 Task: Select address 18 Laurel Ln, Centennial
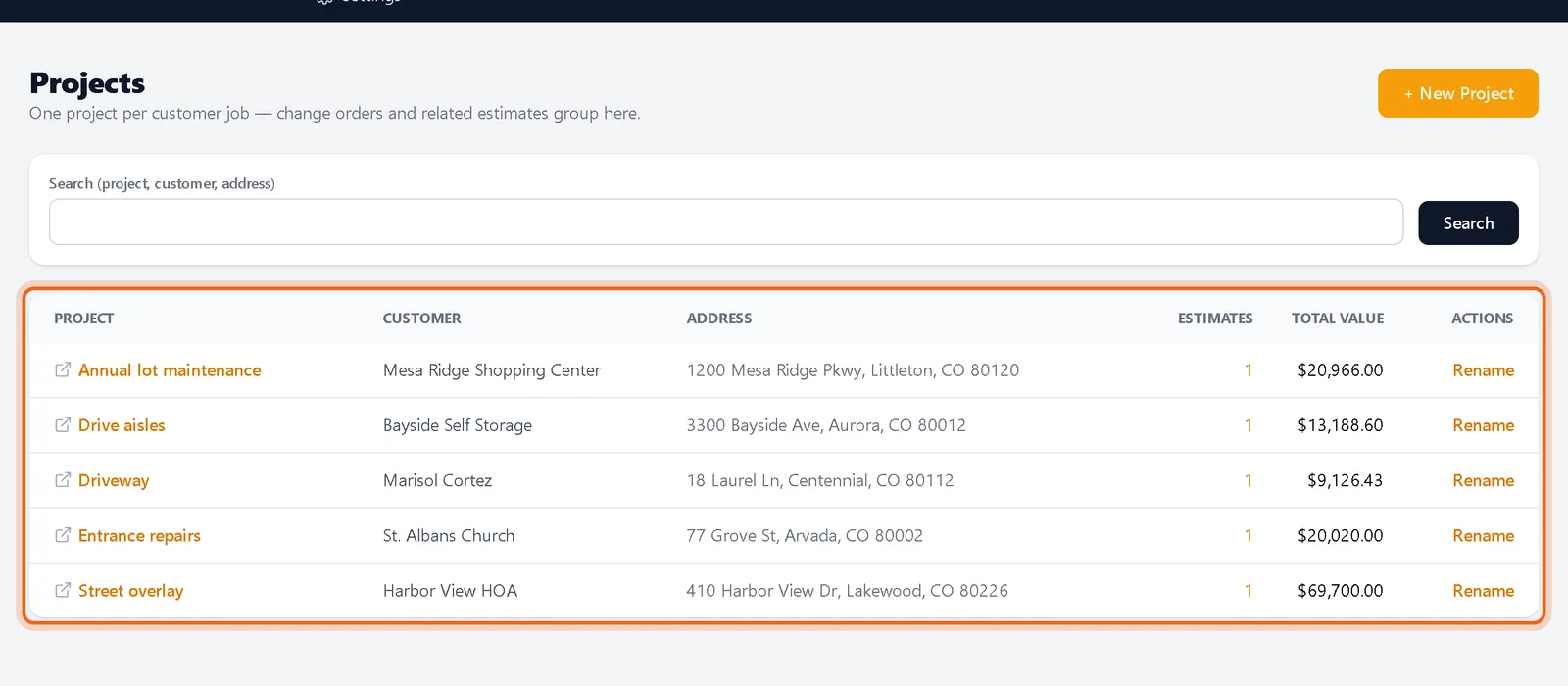[820, 480]
